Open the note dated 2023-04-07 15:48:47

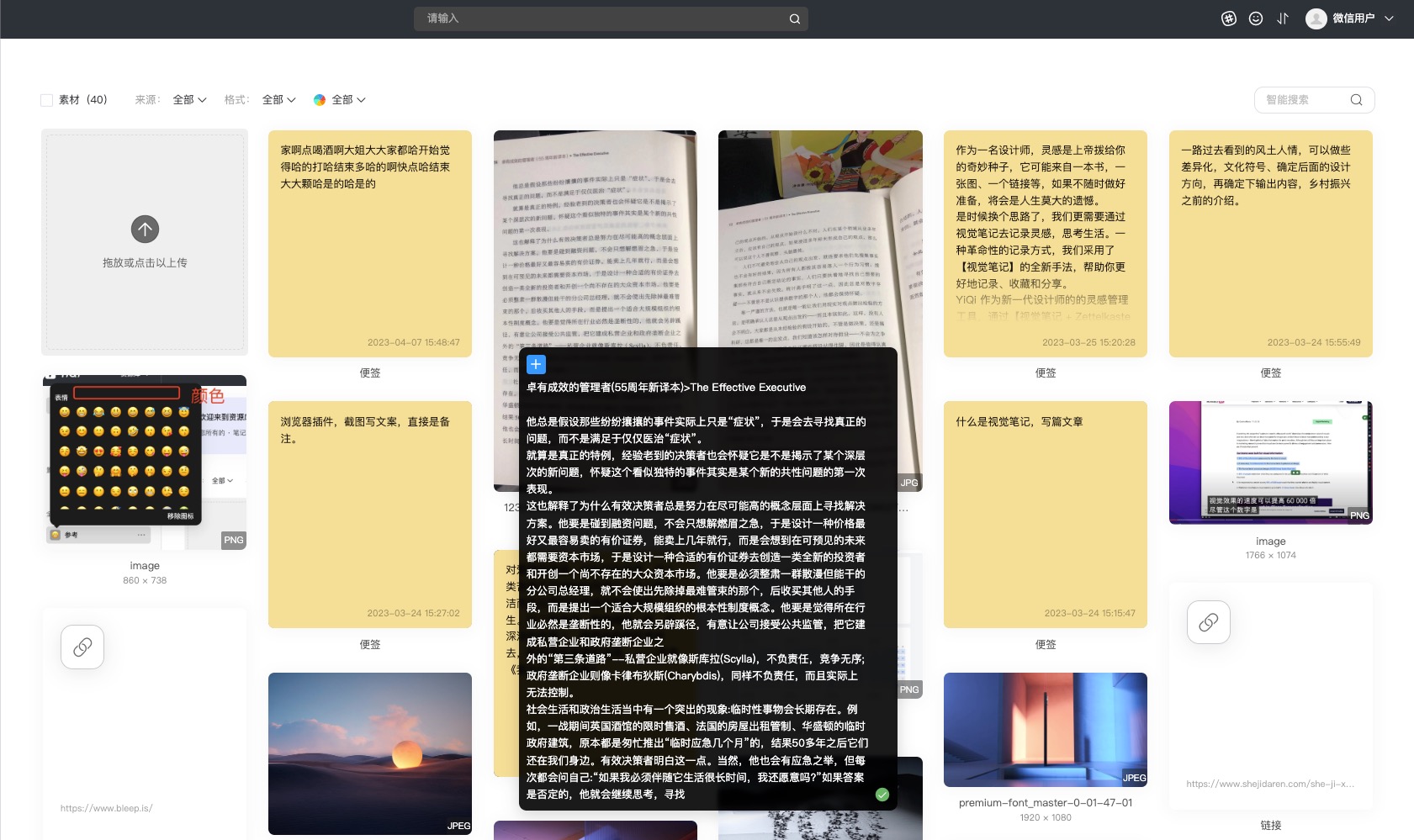point(370,244)
